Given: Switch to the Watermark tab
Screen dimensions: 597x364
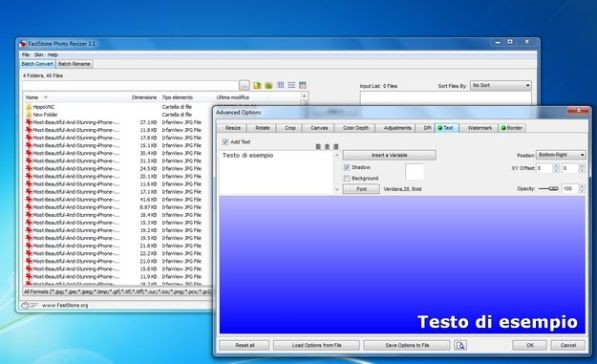Looking at the screenshot, I should 480,128.
